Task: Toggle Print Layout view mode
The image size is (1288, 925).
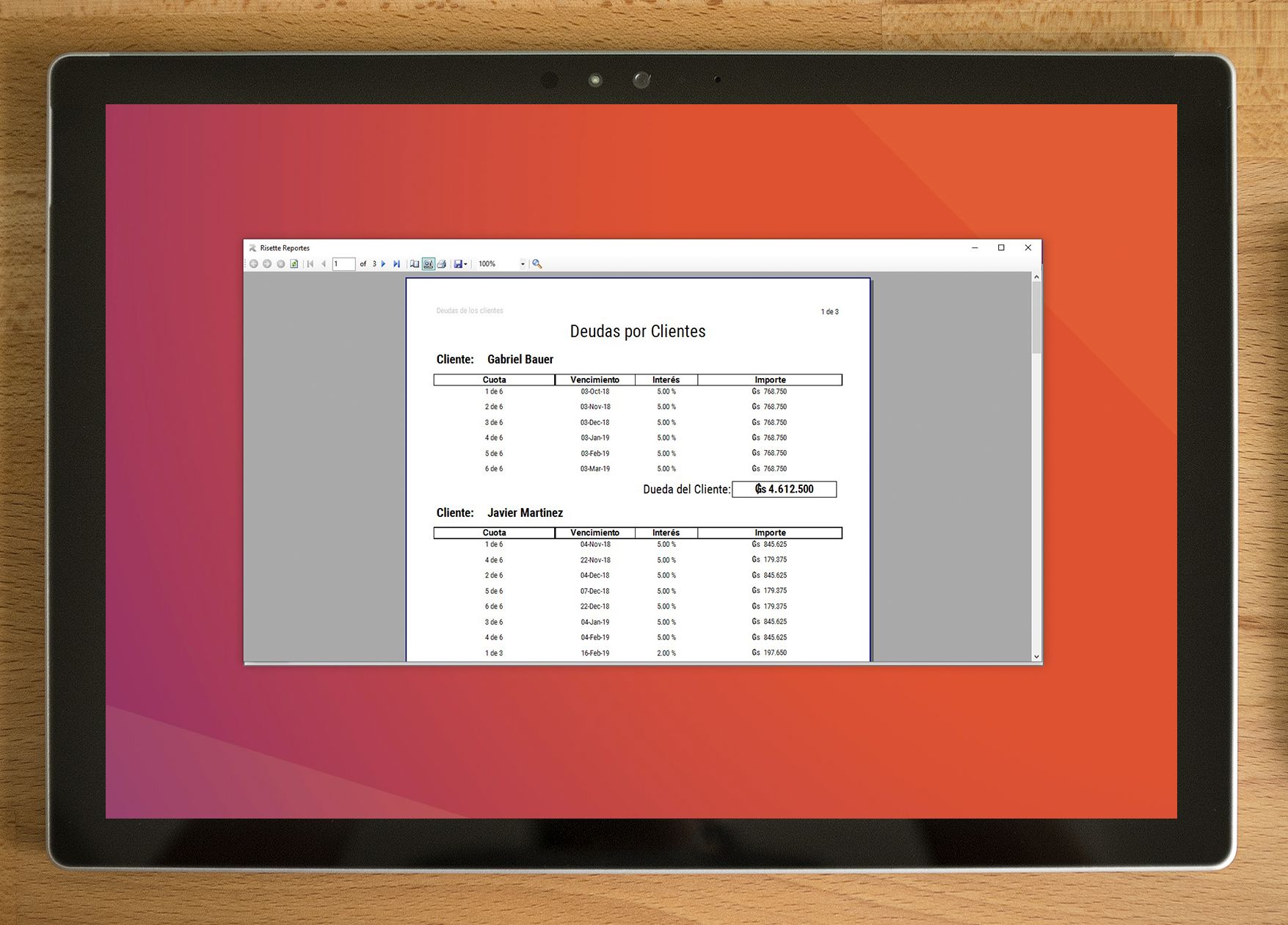Action: click(x=429, y=264)
